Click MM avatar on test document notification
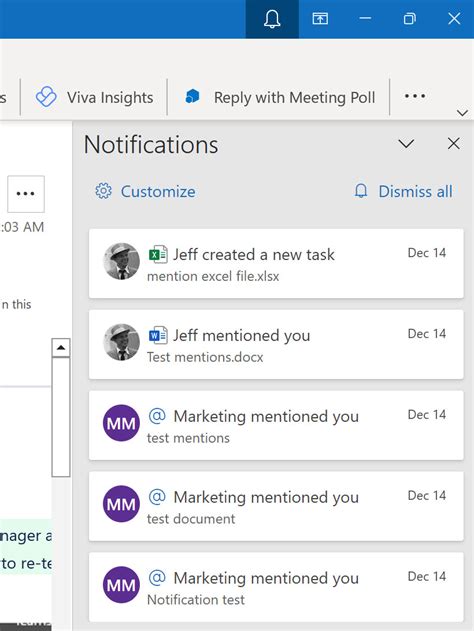This screenshot has height=631, width=474. [122, 504]
